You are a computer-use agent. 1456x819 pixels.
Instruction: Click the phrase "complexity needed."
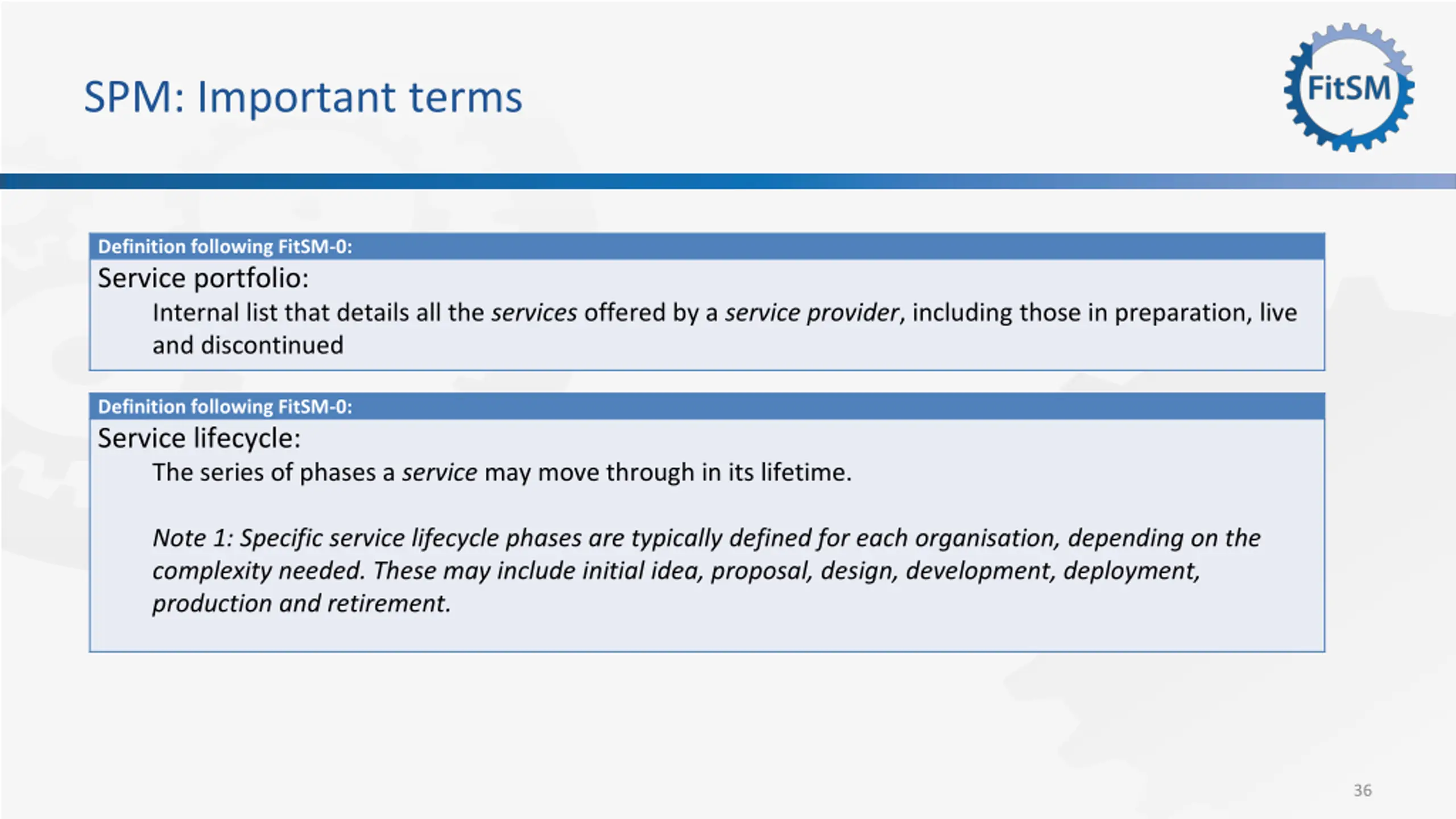click(x=258, y=571)
